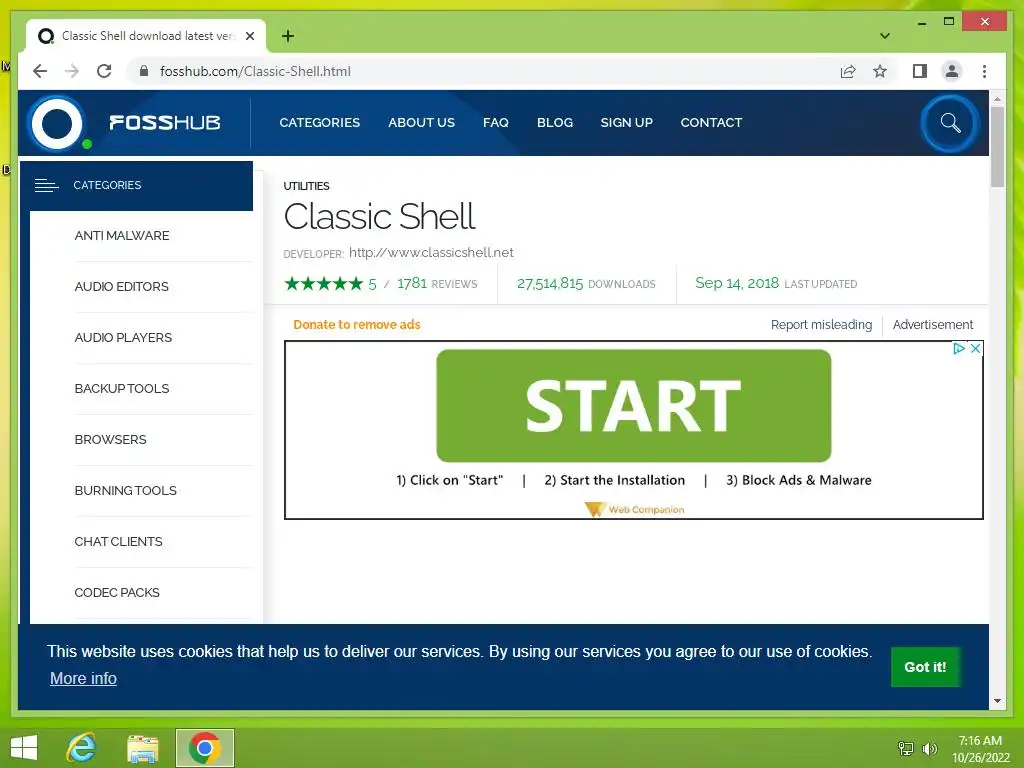The image size is (1024, 768).
Task: Close the ad with X icon
Action: 975,349
